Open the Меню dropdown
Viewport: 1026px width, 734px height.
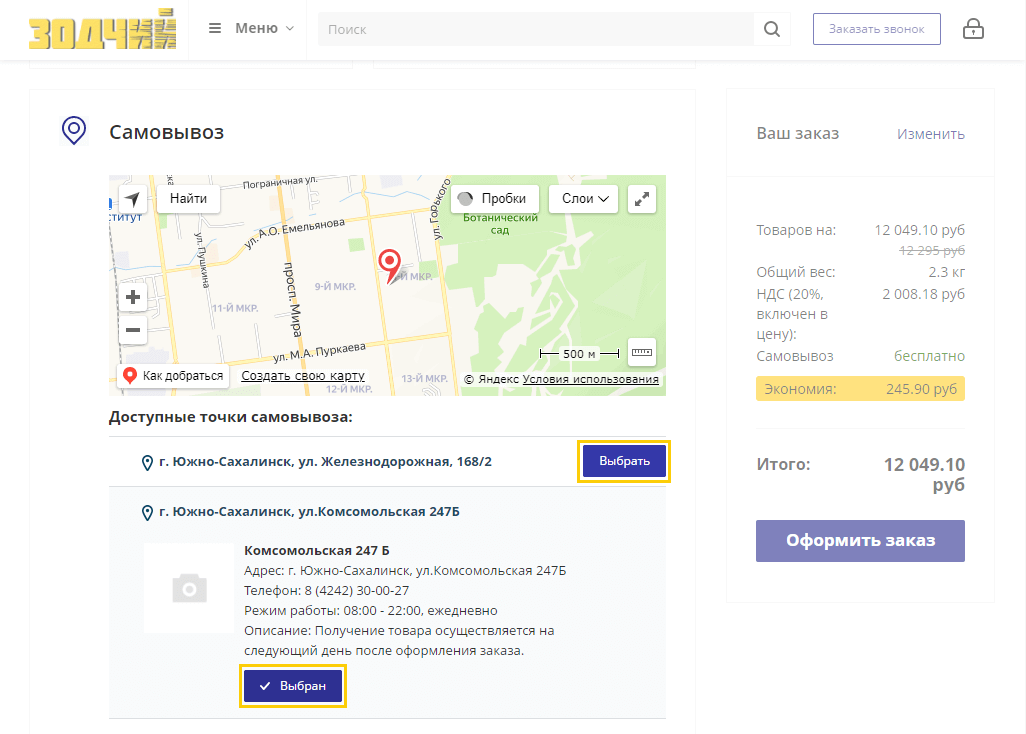pyautogui.click(x=251, y=28)
